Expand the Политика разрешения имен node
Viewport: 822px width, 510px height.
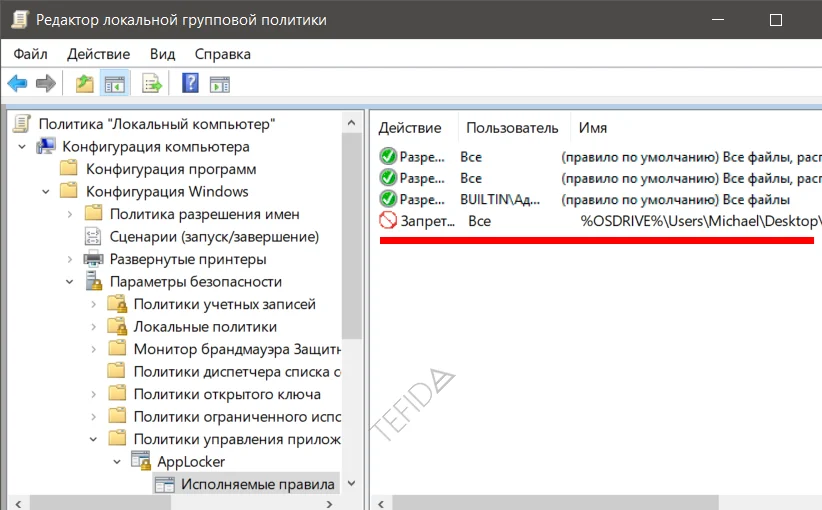(70, 214)
